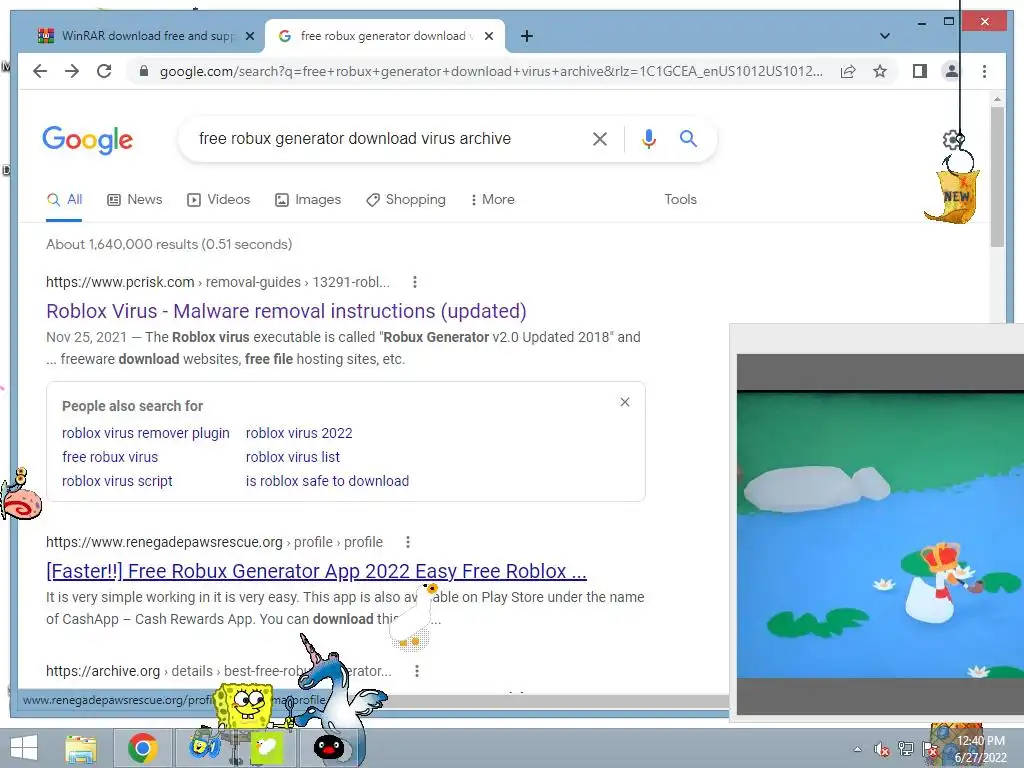Select the free robux generator tab
Viewport: 1024px width, 768px height.
pyautogui.click(x=384, y=36)
